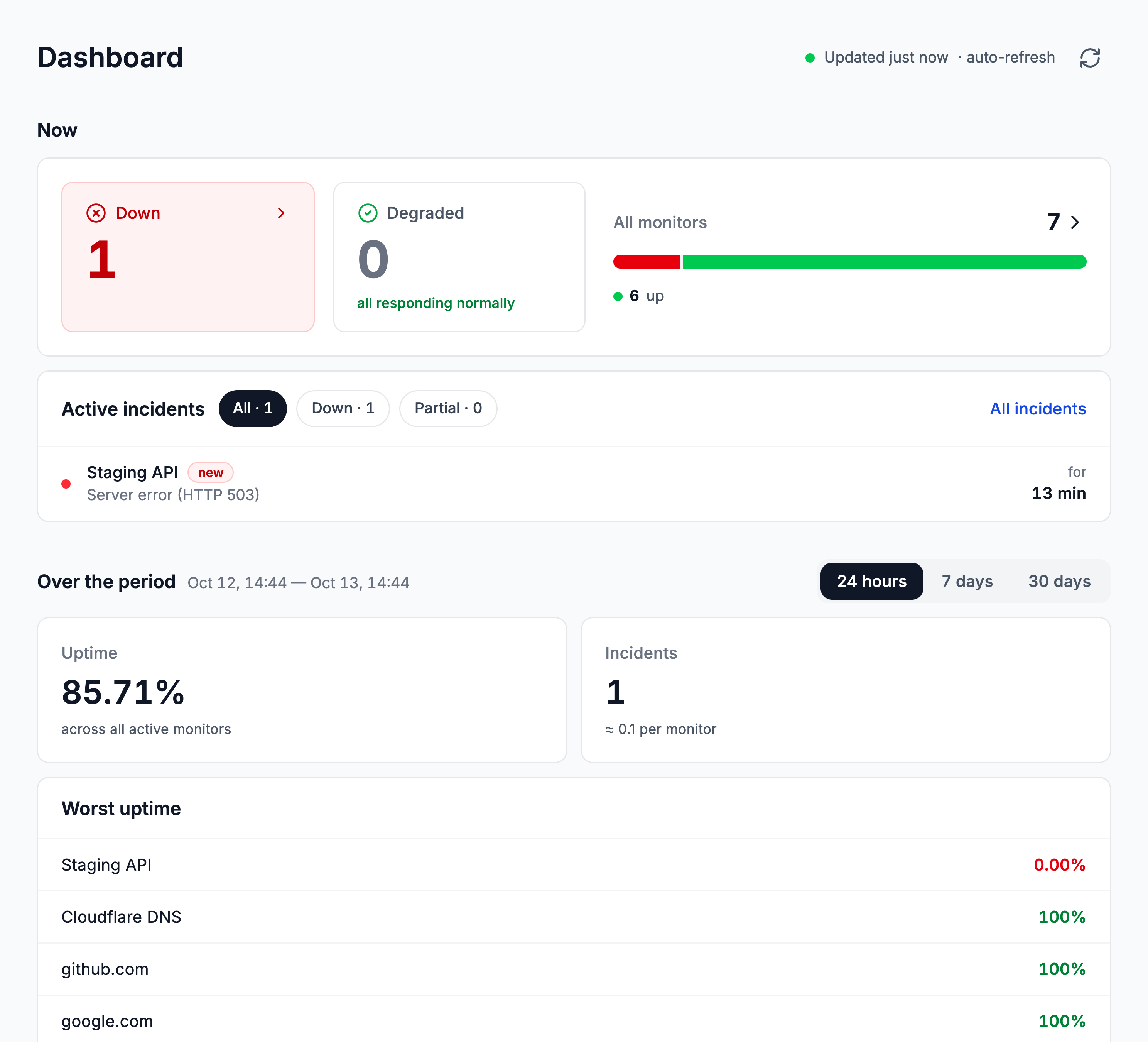Viewport: 1148px width, 1042px height.
Task: Click the Incidents count card
Action: coord(846,690)
